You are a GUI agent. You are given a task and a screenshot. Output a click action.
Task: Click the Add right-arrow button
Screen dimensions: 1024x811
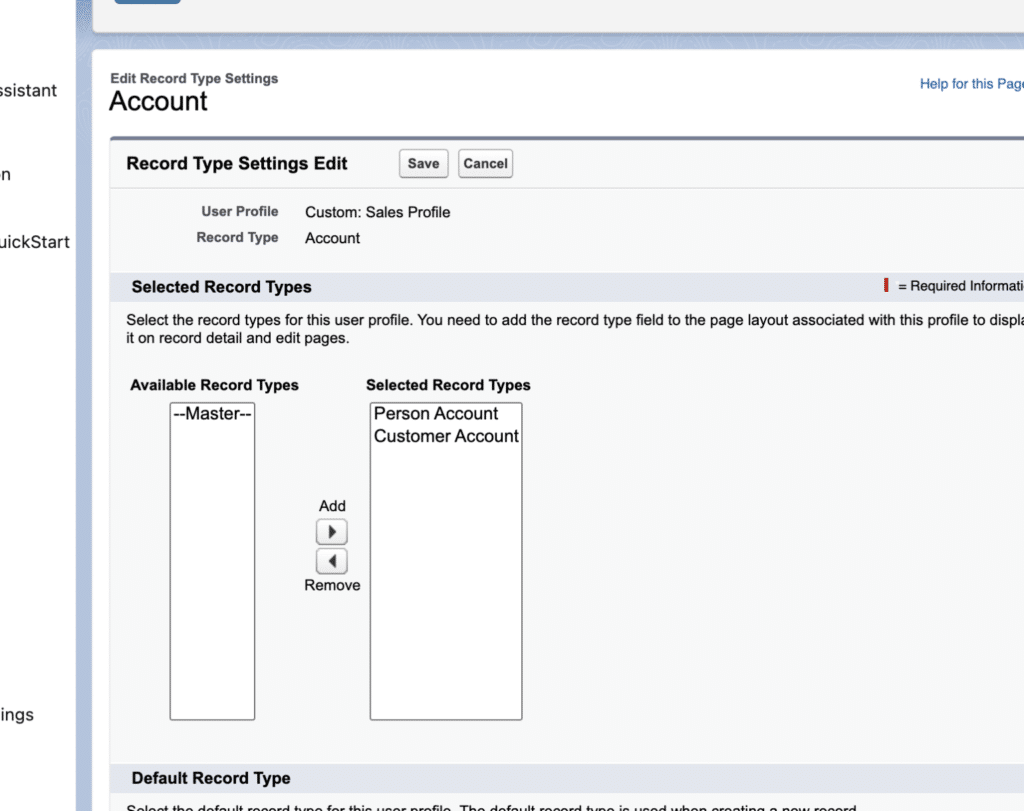click(x=331, y=532)
